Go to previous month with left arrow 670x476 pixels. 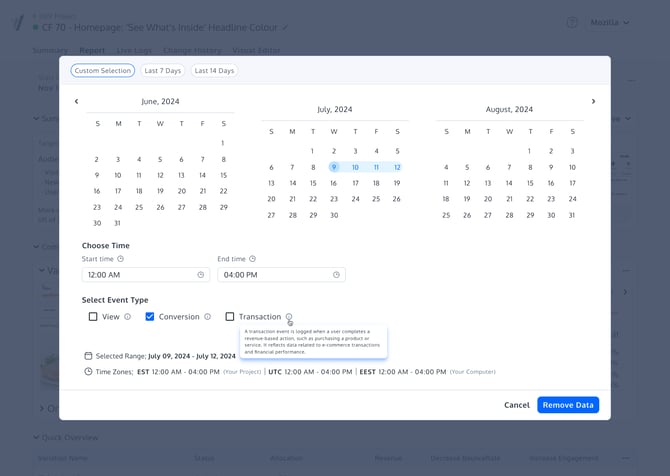click(76, 101)
